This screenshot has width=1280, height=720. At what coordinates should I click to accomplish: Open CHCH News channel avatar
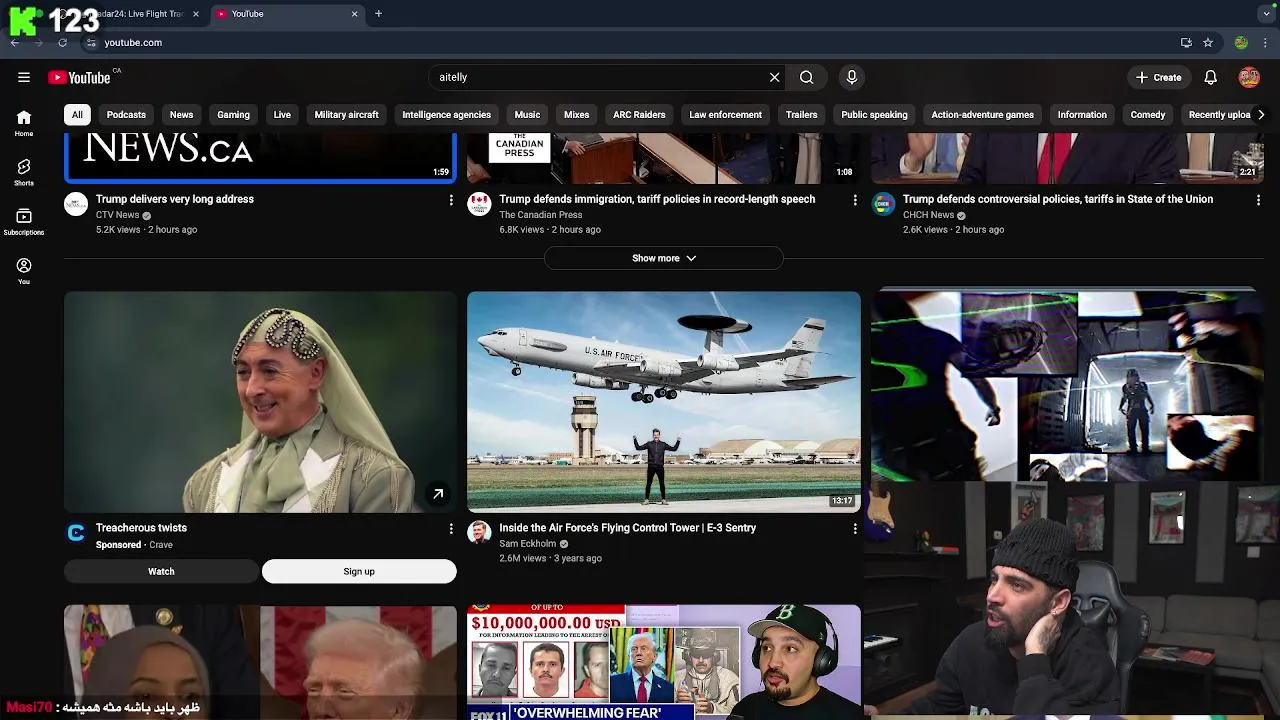(x=883, y=204)
